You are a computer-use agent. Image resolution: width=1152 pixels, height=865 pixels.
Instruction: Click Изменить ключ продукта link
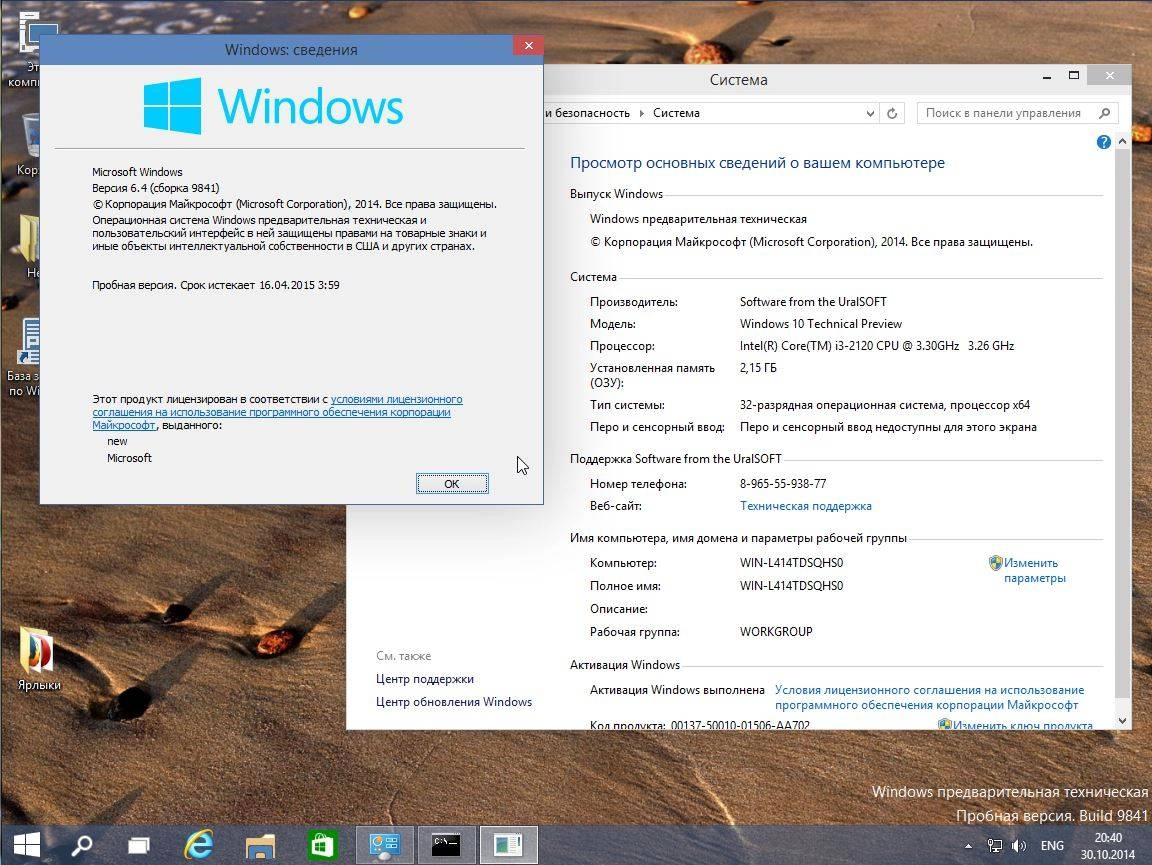1022,725
